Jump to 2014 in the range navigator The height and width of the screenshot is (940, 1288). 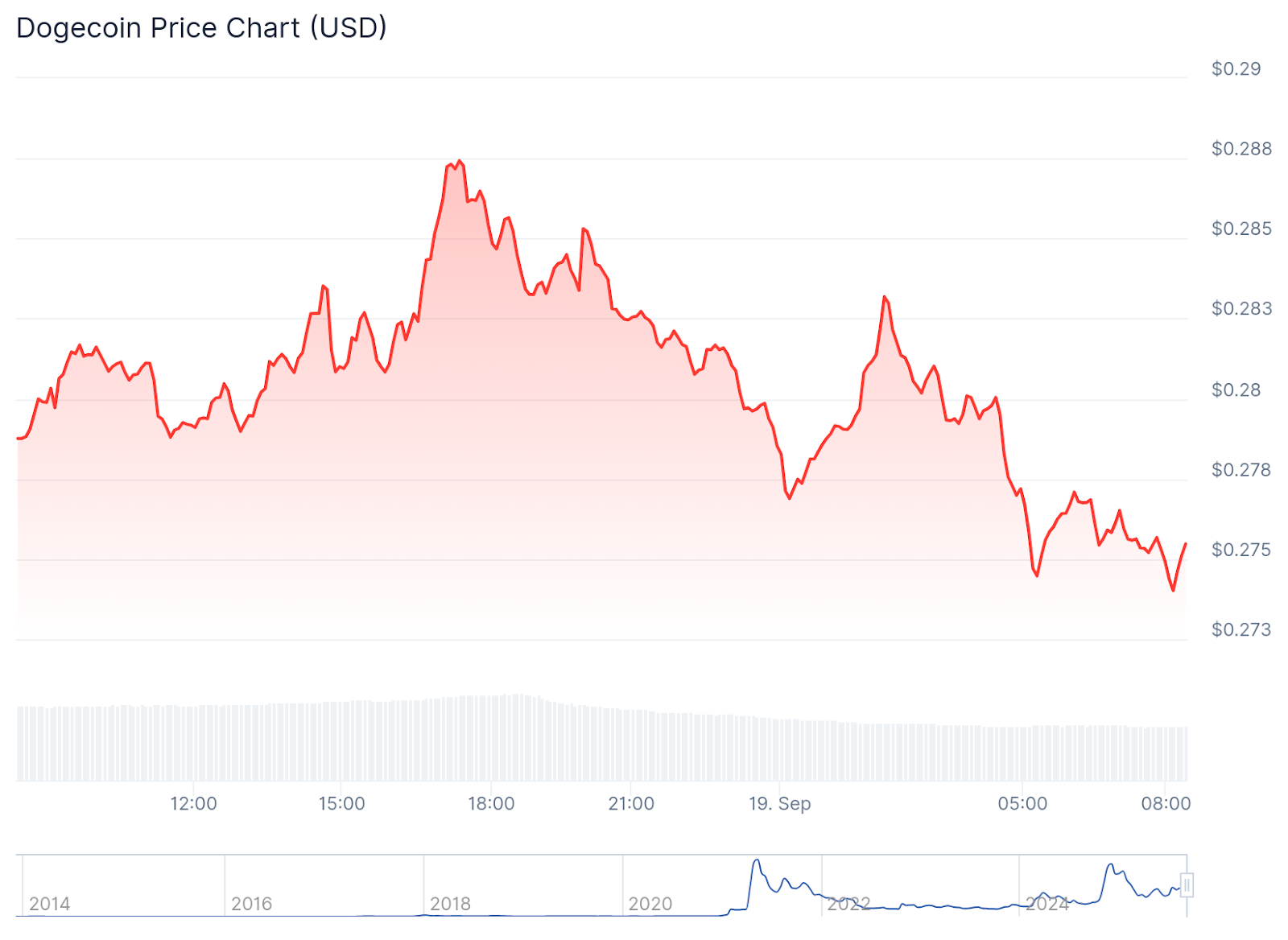(50, 904)
